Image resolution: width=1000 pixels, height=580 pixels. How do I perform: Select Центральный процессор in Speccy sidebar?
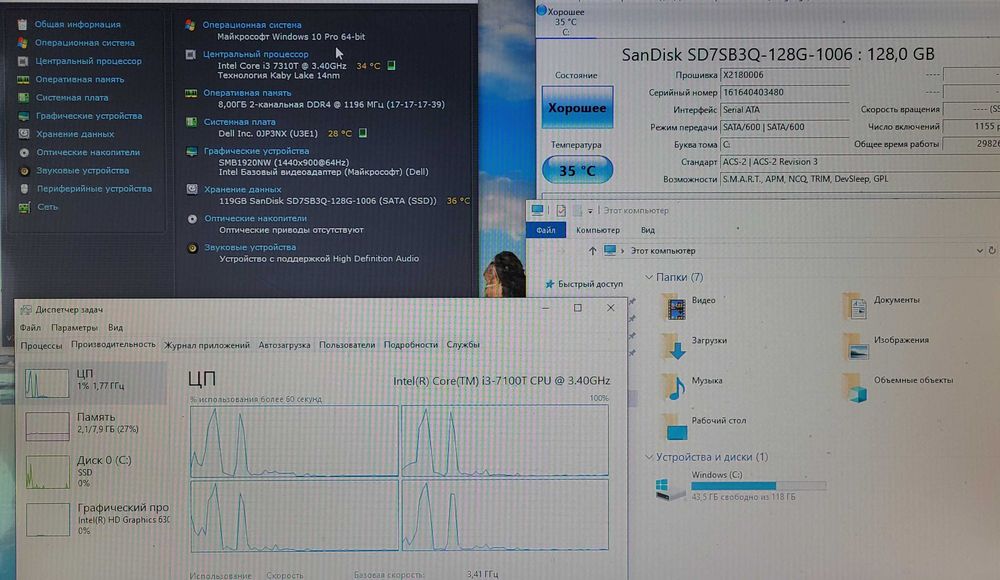[88, 61]
